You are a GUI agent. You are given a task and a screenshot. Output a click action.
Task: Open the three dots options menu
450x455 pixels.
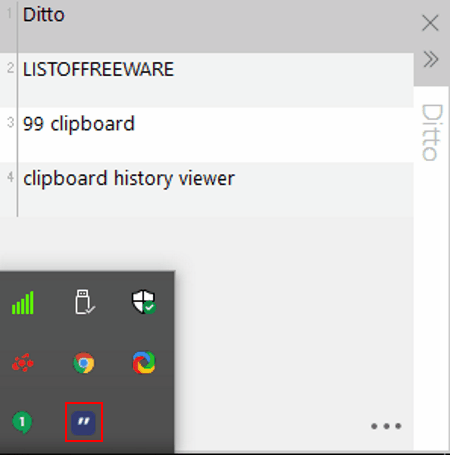(x=386, y=426)
